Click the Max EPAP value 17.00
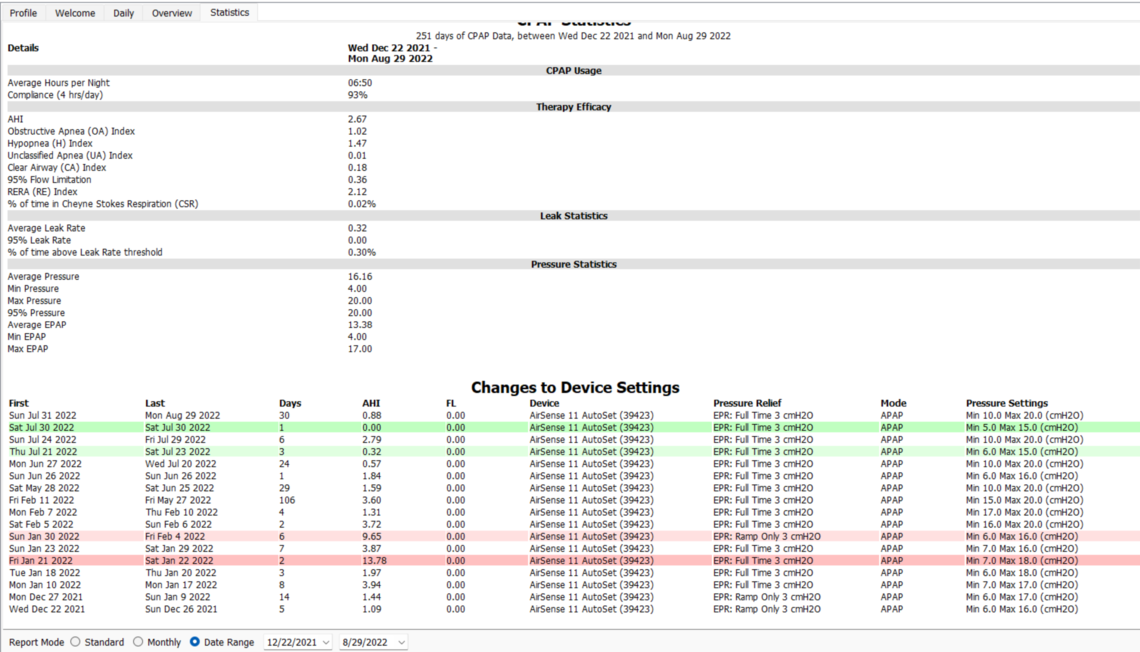 pos(360,350)
